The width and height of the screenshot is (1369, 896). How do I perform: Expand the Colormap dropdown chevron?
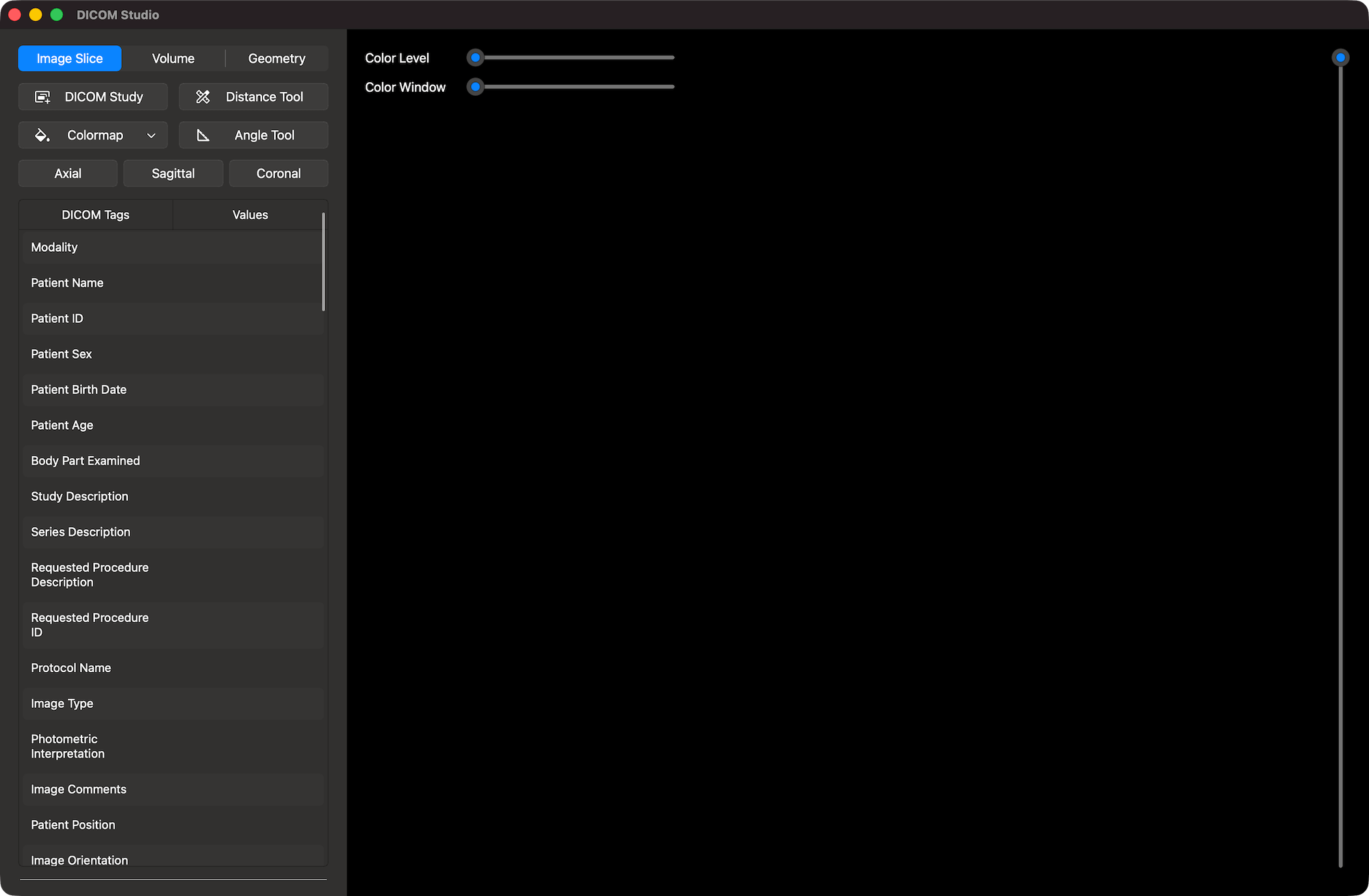pyautogui.click(x=151, y=135)
